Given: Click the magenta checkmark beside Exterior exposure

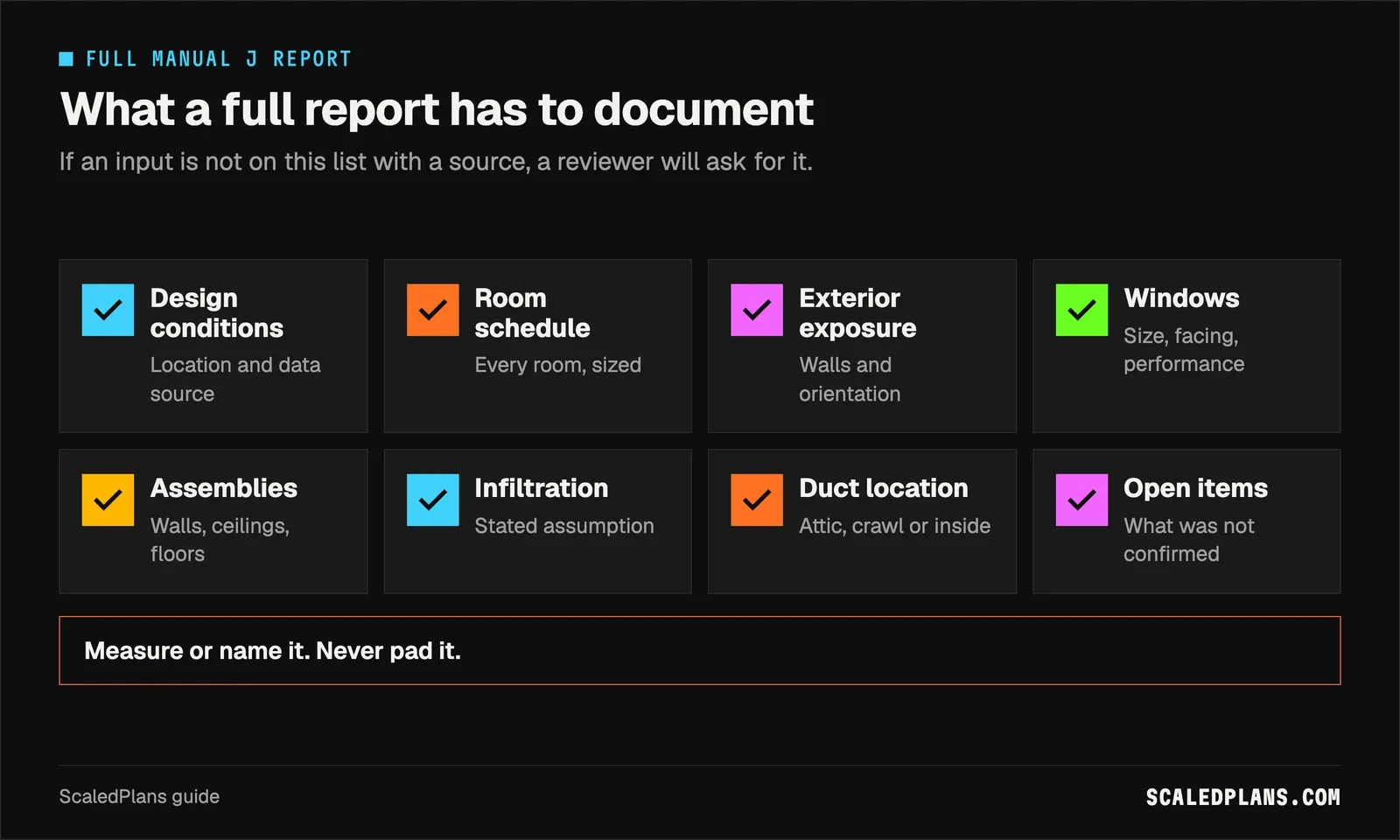Looking at the screenshot, I should pyautogui.click(x=757, y=310).
